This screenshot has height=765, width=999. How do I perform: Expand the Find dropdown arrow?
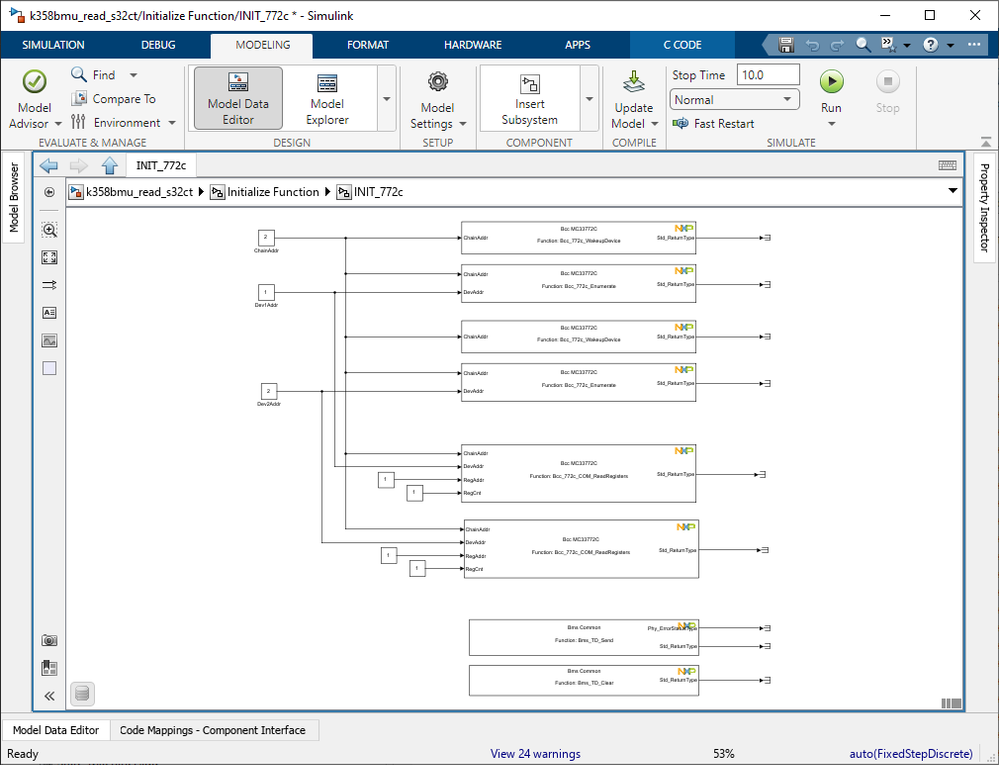[x=133, y=75]
